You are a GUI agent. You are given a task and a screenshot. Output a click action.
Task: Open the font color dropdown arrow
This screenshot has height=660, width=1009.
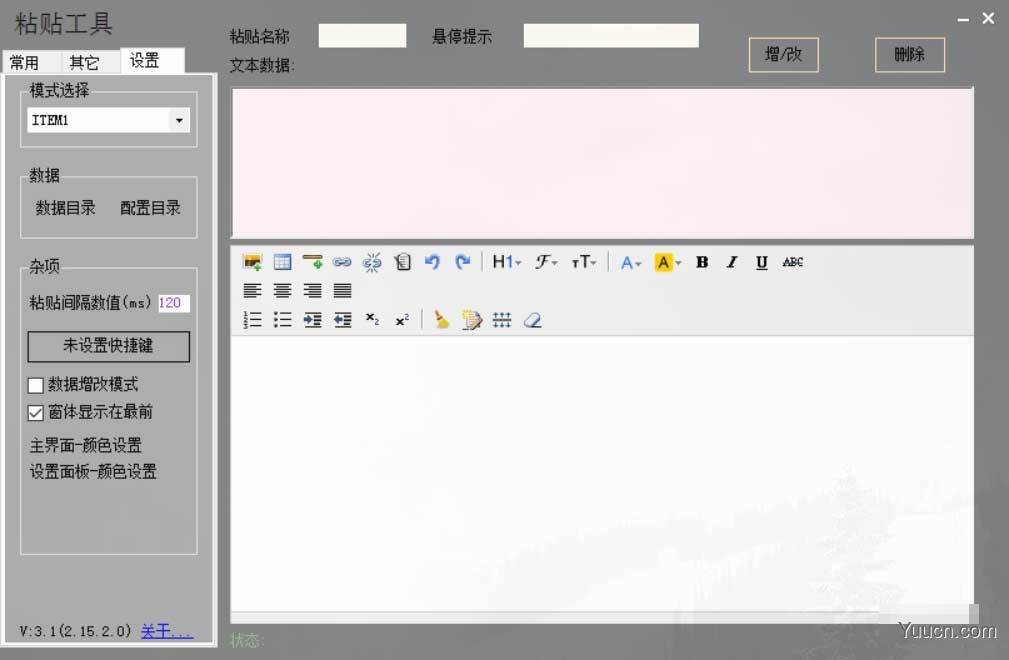tap(638, 262)
